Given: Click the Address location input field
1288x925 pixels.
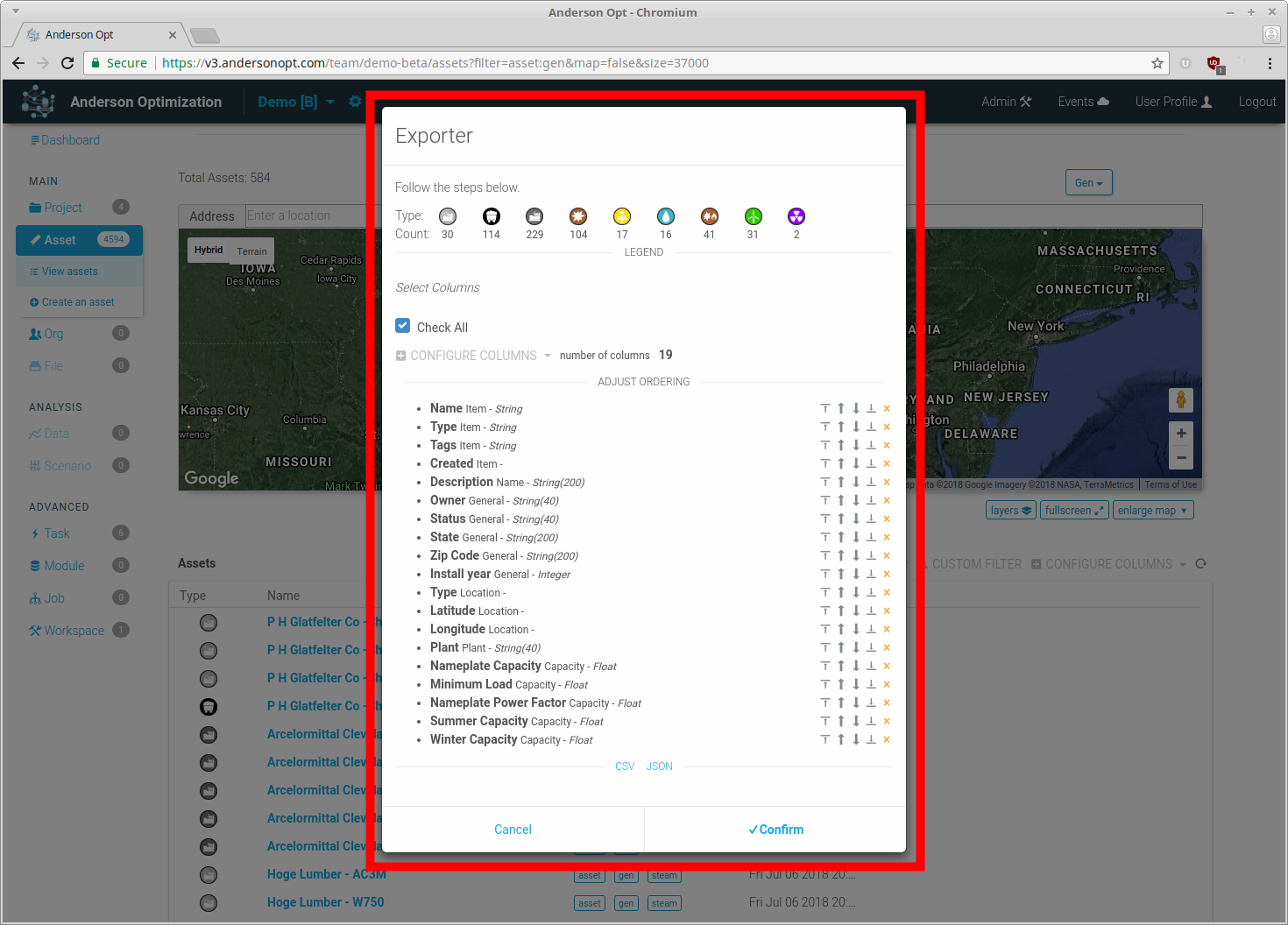Looking at the screenshot, I should click(302, 215).
